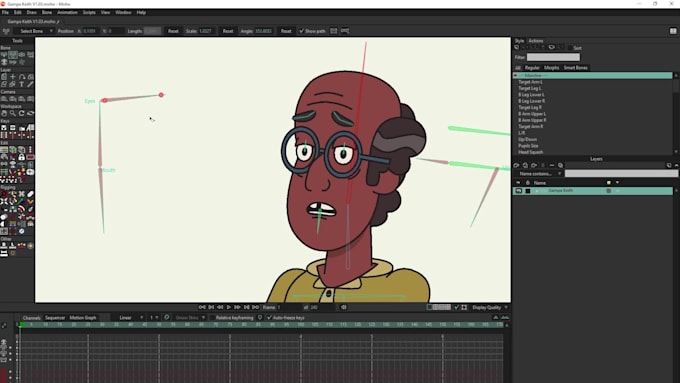
Task: Click the onion skins icon in timeline
Action: [167, 318]
